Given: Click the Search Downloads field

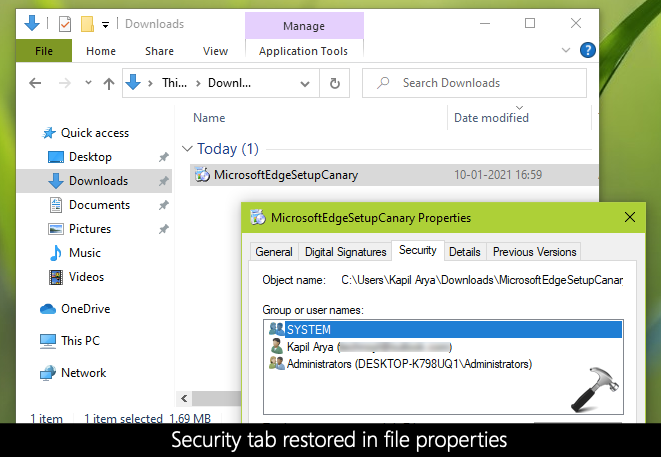Looking at the screenshot, I should pyautogui.click(x=474, y=83).
